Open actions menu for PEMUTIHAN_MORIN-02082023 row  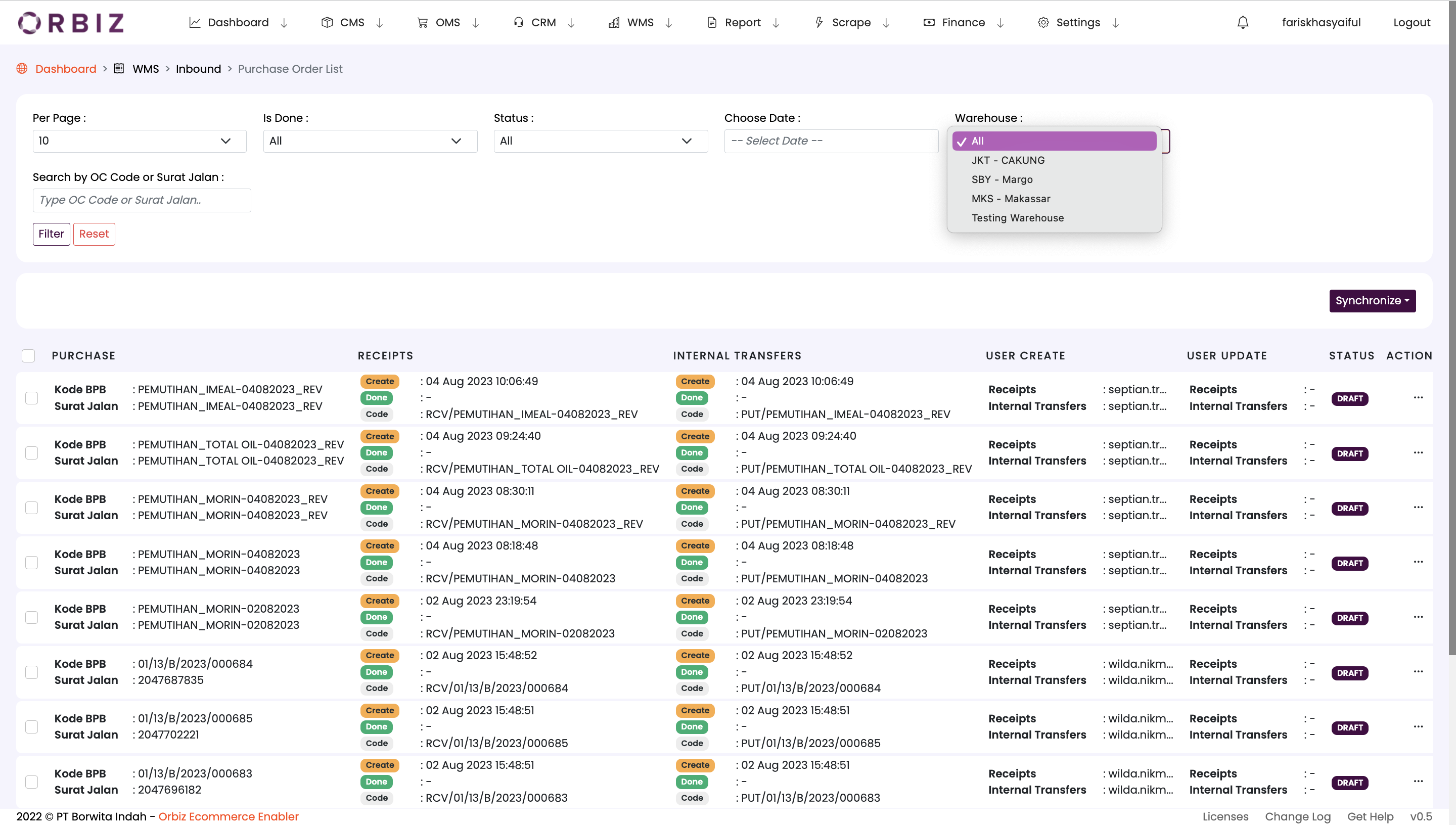coord(1418,617)
